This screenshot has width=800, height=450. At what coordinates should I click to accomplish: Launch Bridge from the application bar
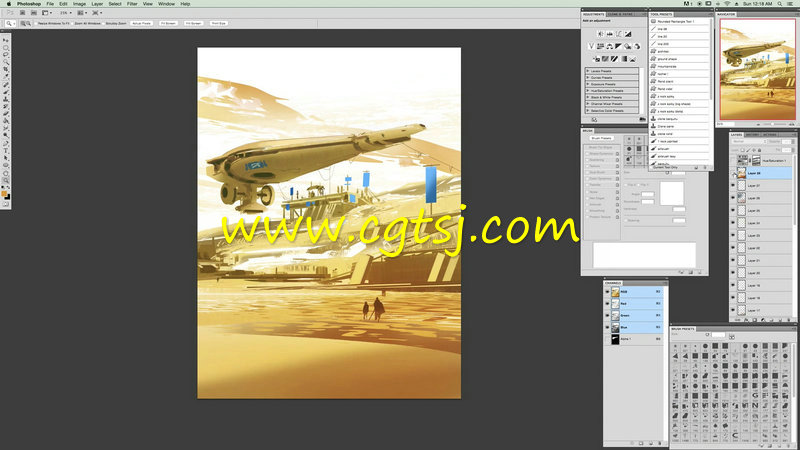22,13
